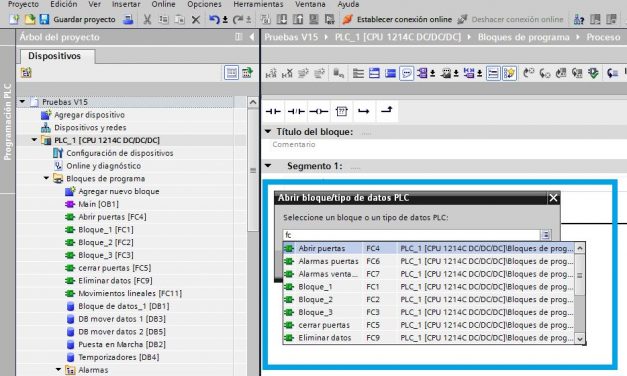Click the download to device icon
Viewport: 627px width, 376px height.
pos(282,19)
